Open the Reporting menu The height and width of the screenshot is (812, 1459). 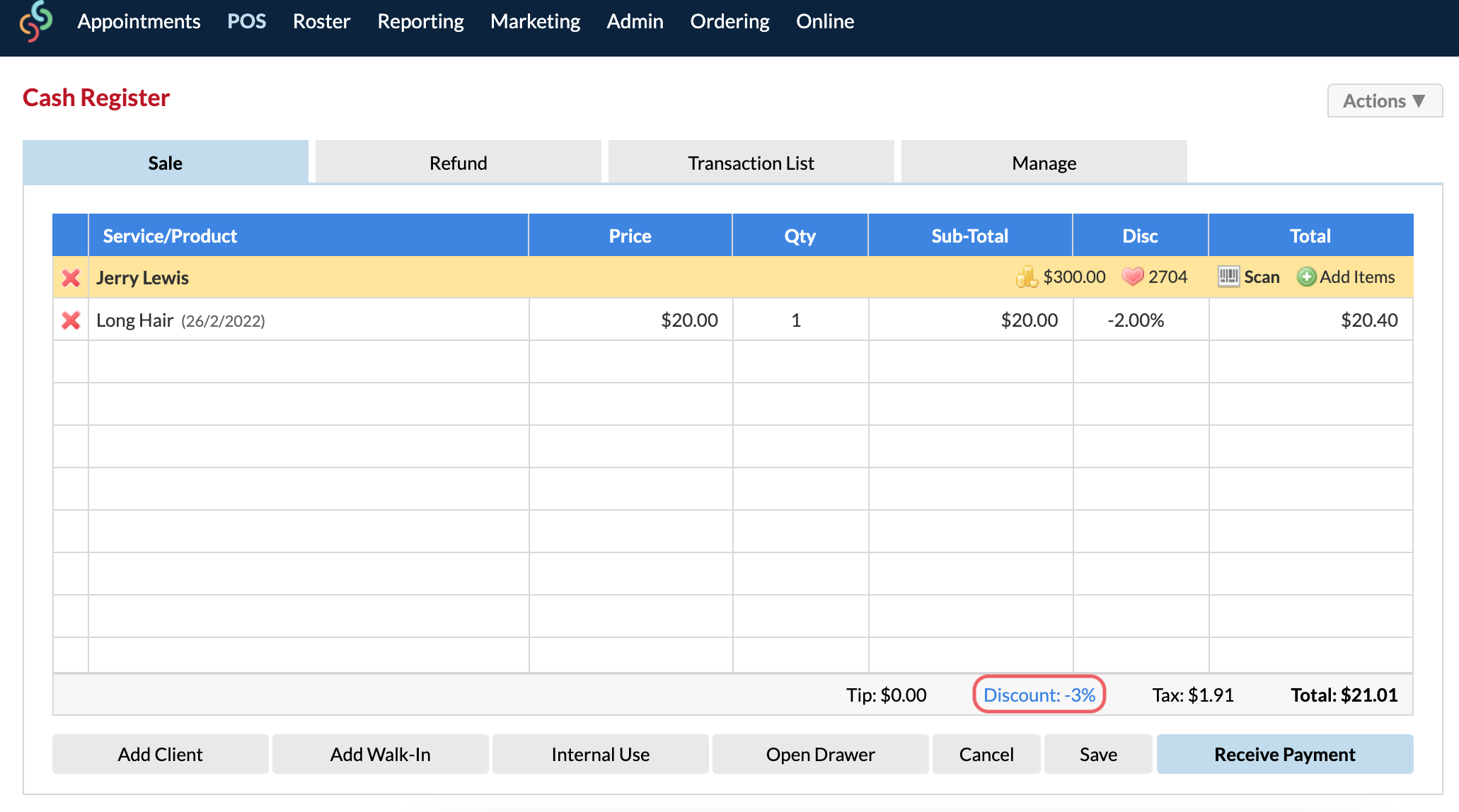(x=420, y=21)
